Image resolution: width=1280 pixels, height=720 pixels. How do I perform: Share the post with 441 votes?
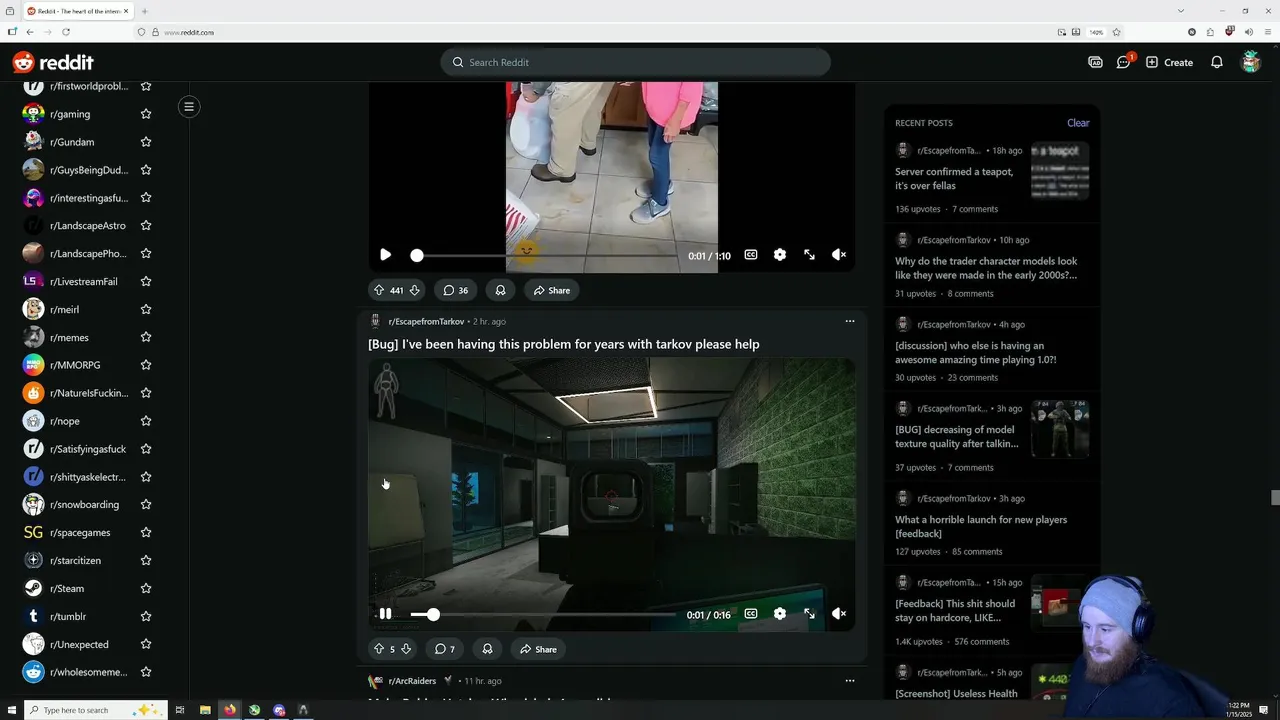click(552, 290)
